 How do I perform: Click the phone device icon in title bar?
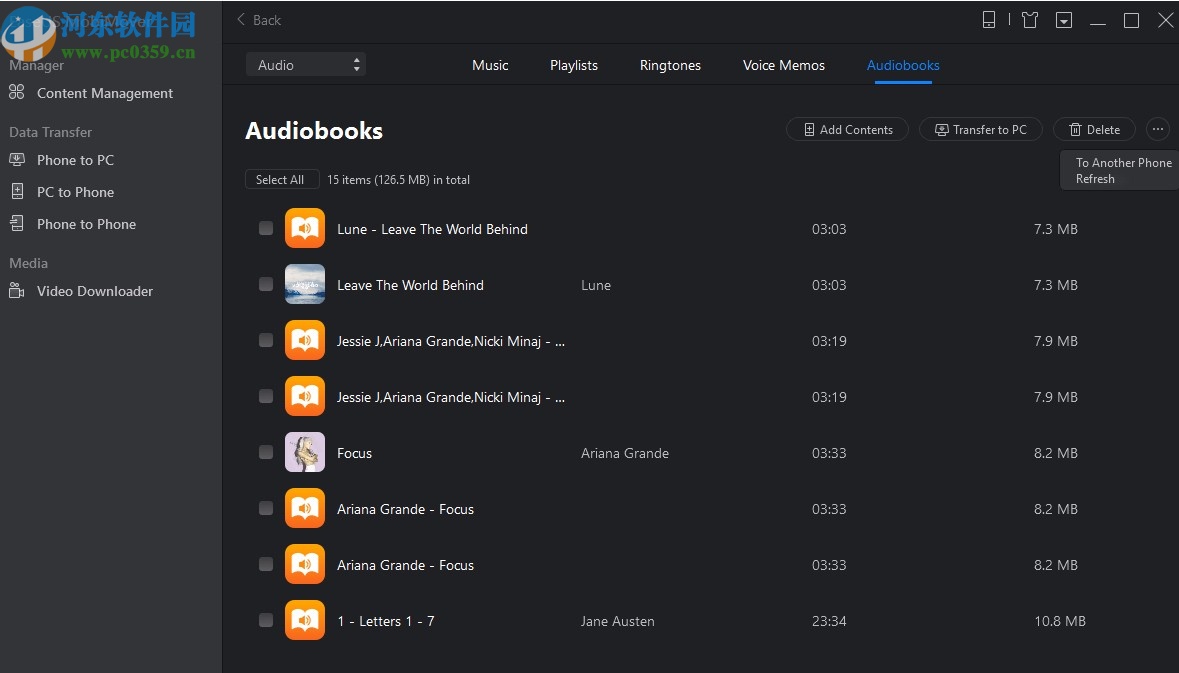tap(988, 20)
